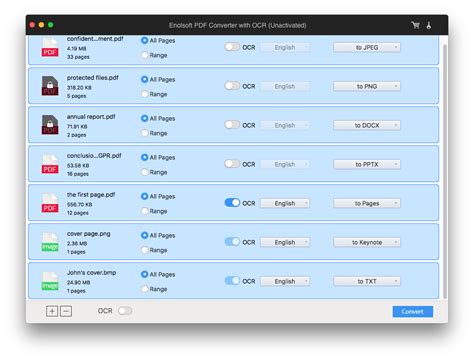Open the 'to PPTX' format dropdown
The width and height of the screenshot is (474, 360).
[367, 164]
